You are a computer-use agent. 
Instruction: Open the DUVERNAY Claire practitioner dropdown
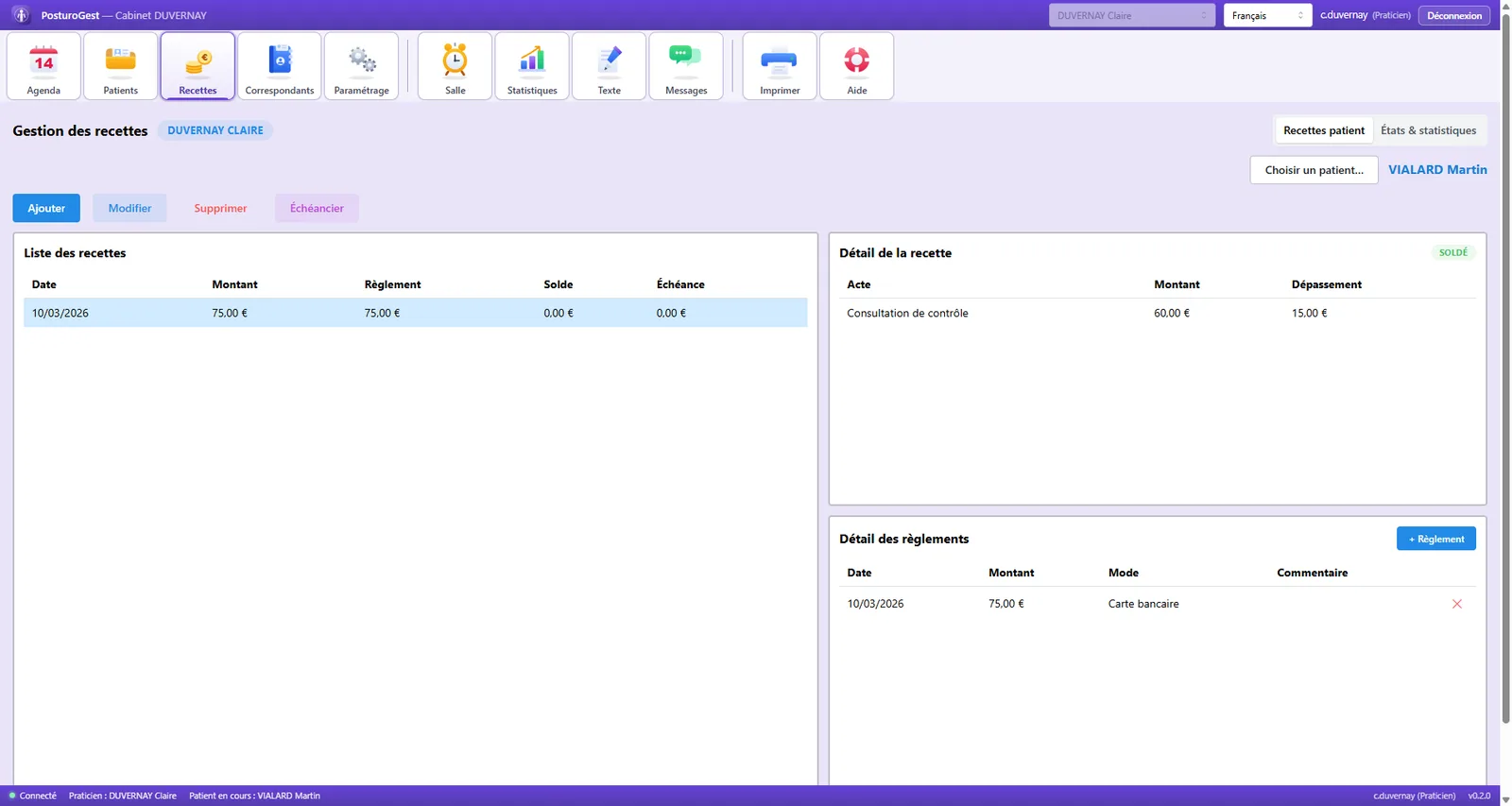[1132, 15]
